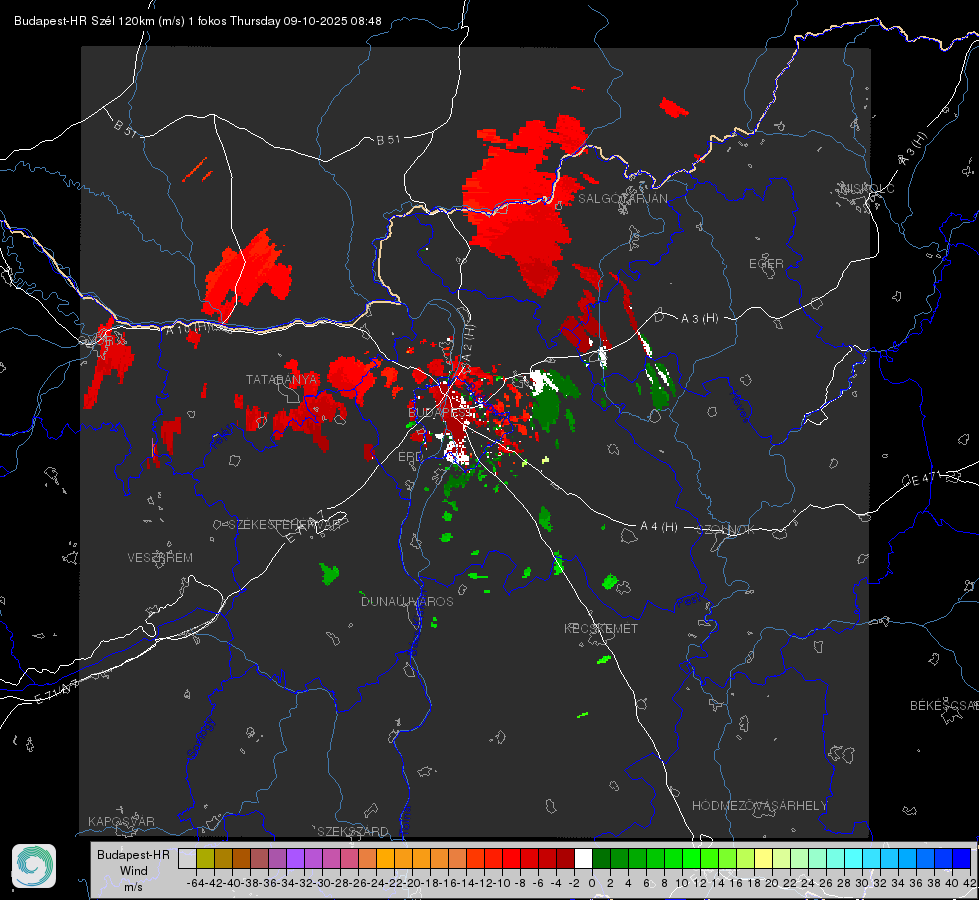The image size is (979, 900).
Task: Select the darkest blue swatch at 42
Action: pos(962,858)
